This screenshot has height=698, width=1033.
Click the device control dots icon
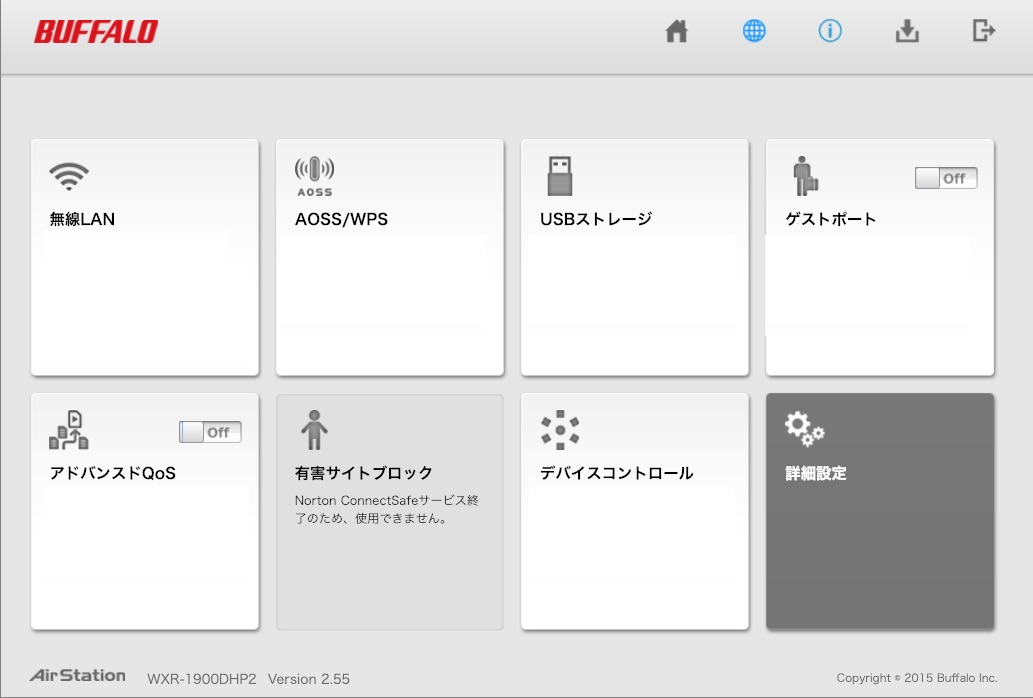[x=560, y=430]
